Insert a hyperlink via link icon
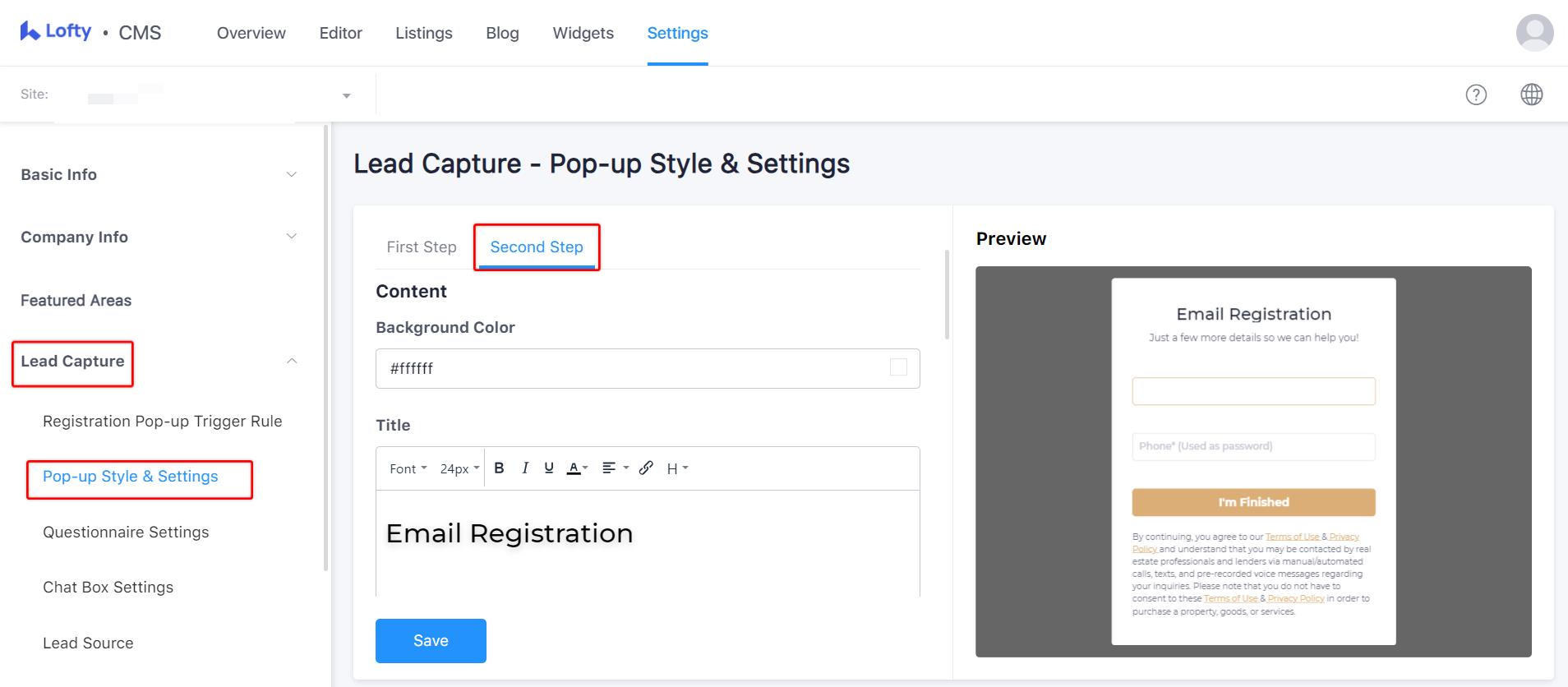 click(x=646, y=468)
